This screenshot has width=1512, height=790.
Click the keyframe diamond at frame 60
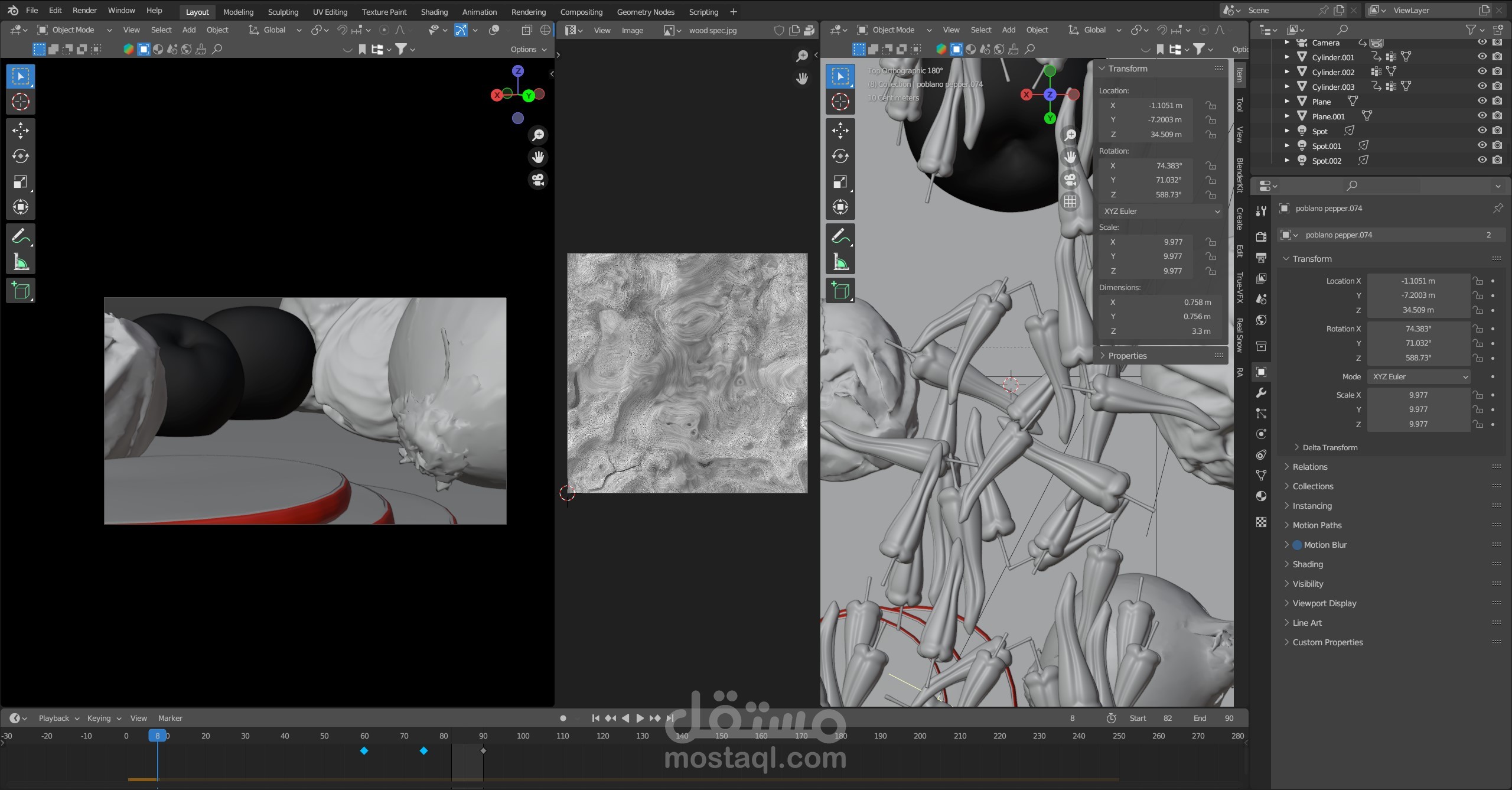(x=364, y=750)
